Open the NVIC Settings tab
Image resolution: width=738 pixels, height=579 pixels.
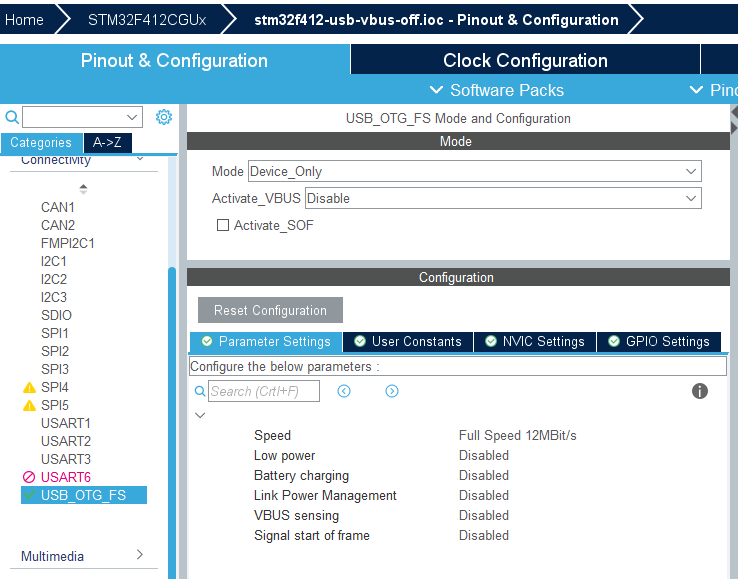(535, 341)
